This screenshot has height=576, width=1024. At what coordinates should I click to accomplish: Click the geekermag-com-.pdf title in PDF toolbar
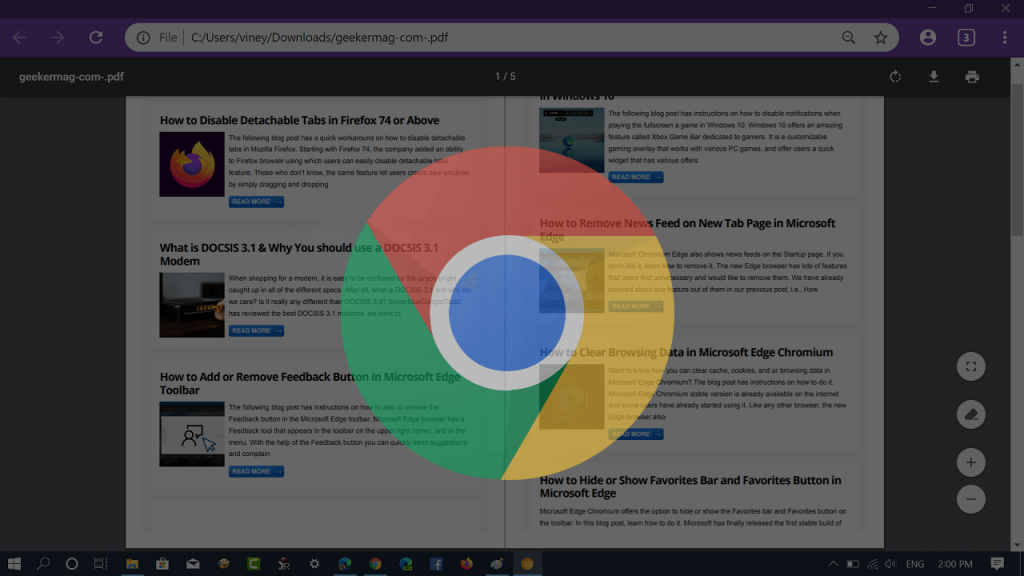(71, 76)
